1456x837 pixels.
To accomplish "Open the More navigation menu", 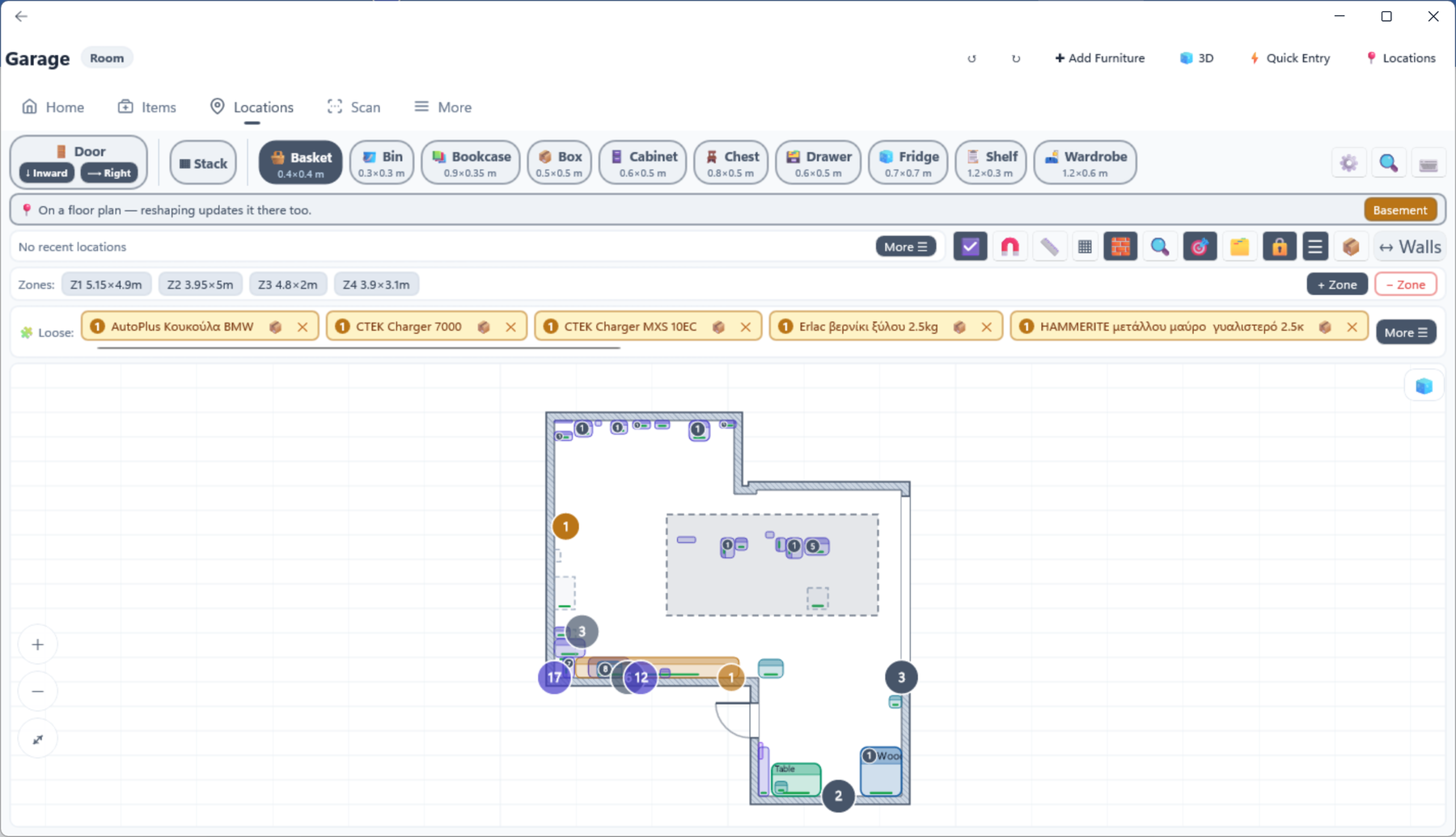I will pyautogui.click(x=442, y=107).
